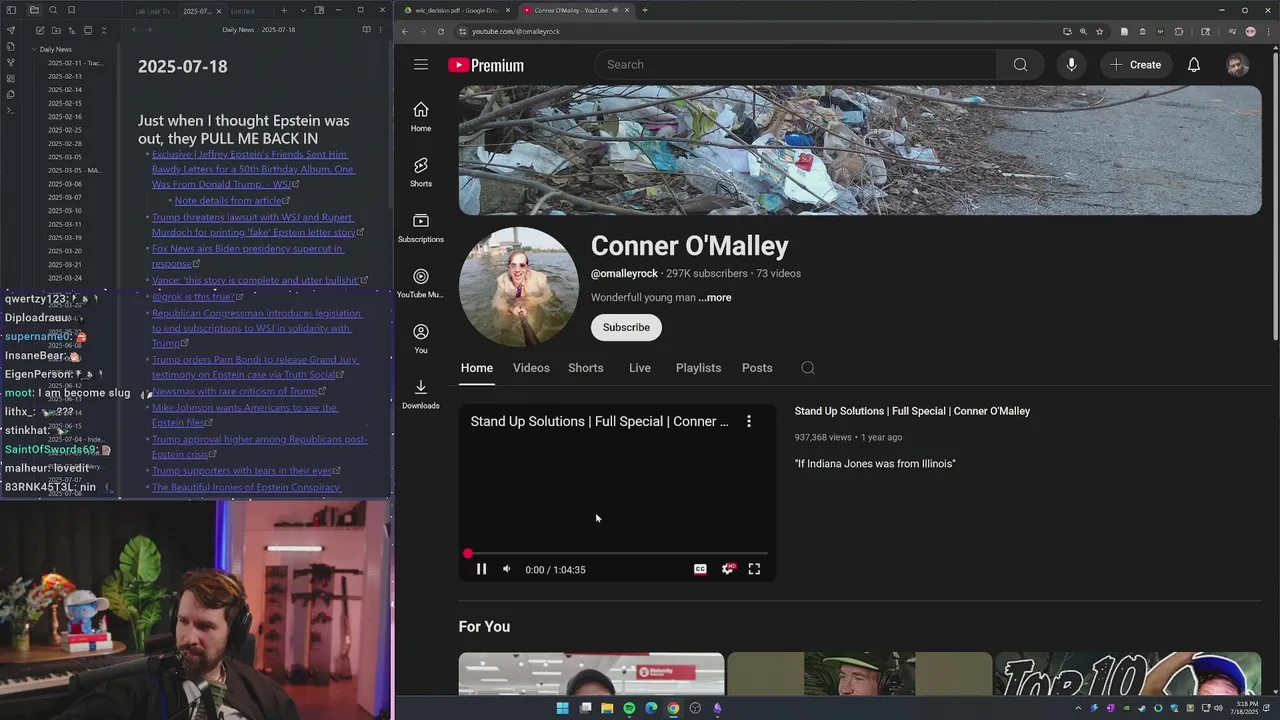Click the Conner O'Malley channel avatar

(518, 287)
